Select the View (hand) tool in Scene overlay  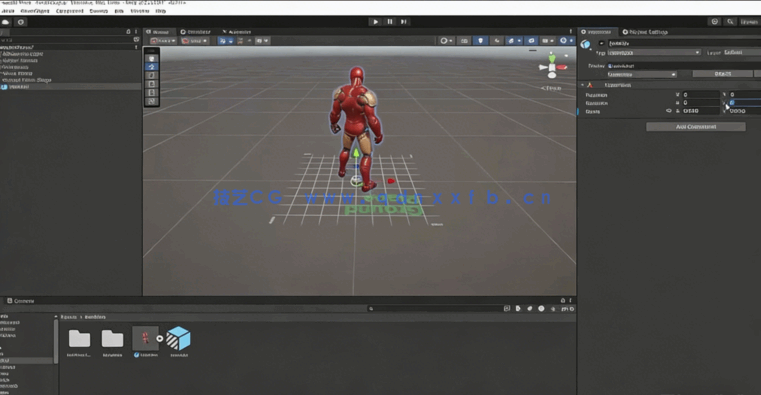(151, 58)
